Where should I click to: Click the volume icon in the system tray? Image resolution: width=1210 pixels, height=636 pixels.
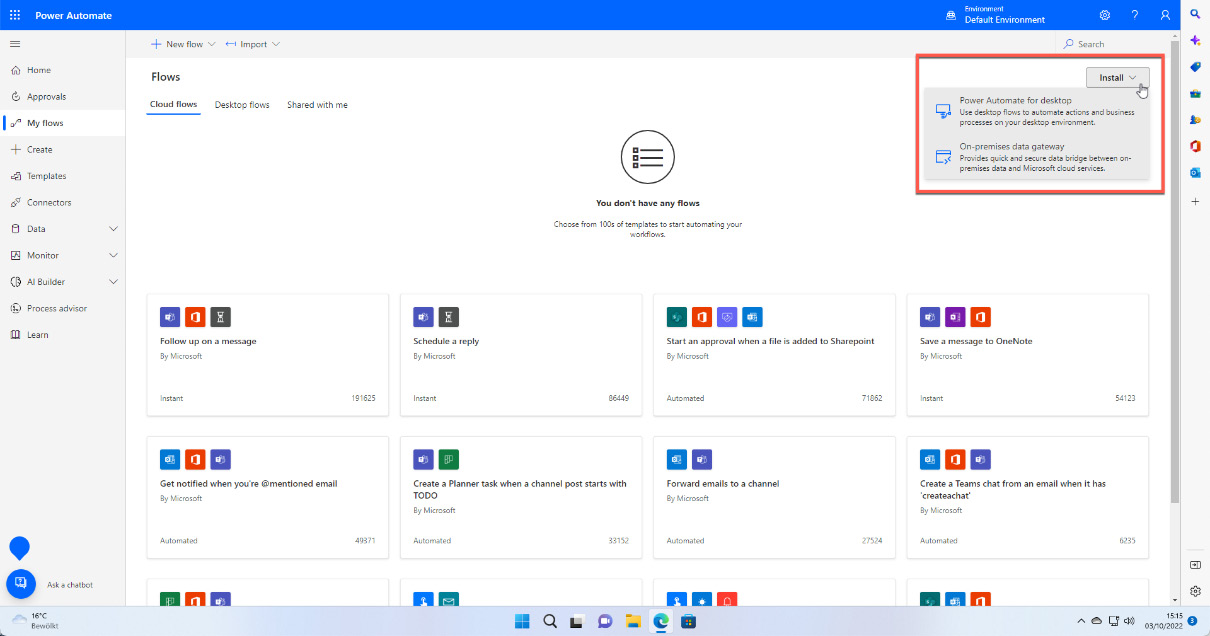[1128, 621]
